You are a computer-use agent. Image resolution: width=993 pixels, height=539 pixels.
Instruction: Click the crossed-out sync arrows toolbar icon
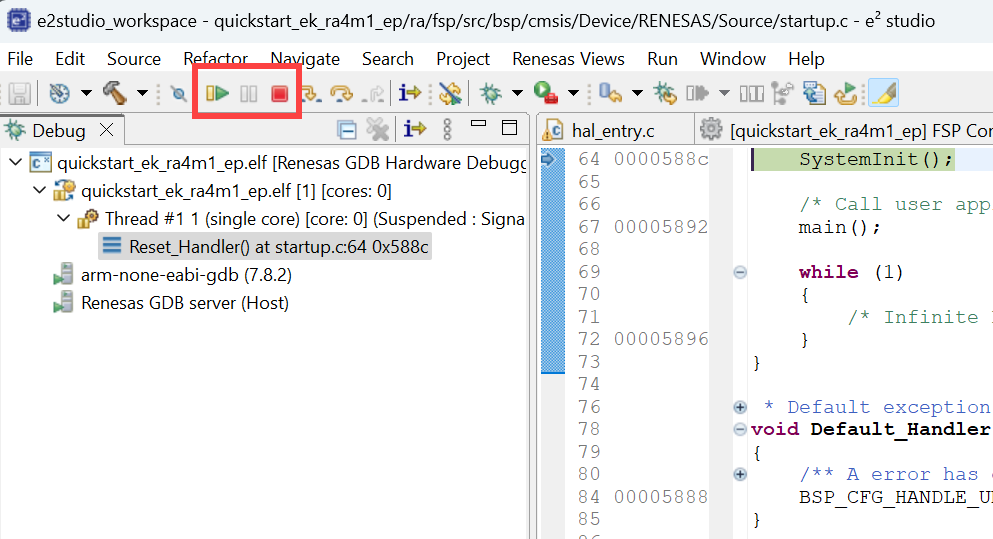click(x=450, y=94)
